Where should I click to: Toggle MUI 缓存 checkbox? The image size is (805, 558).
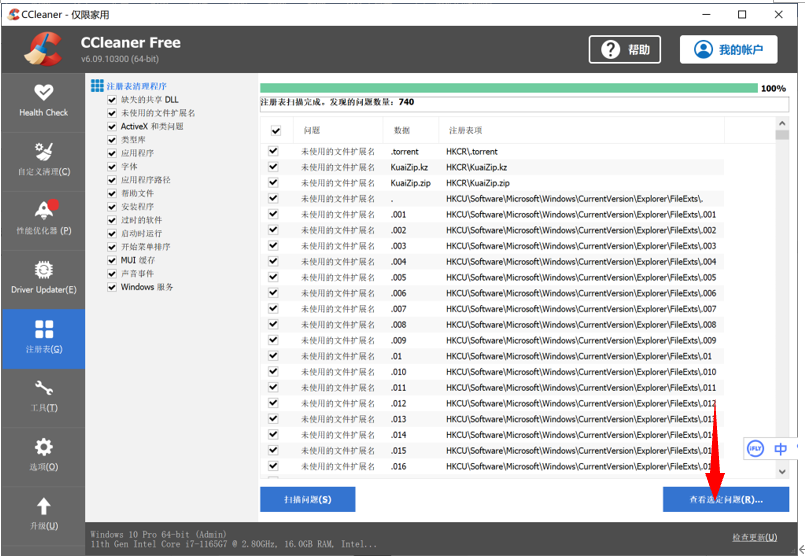[112, 260]
